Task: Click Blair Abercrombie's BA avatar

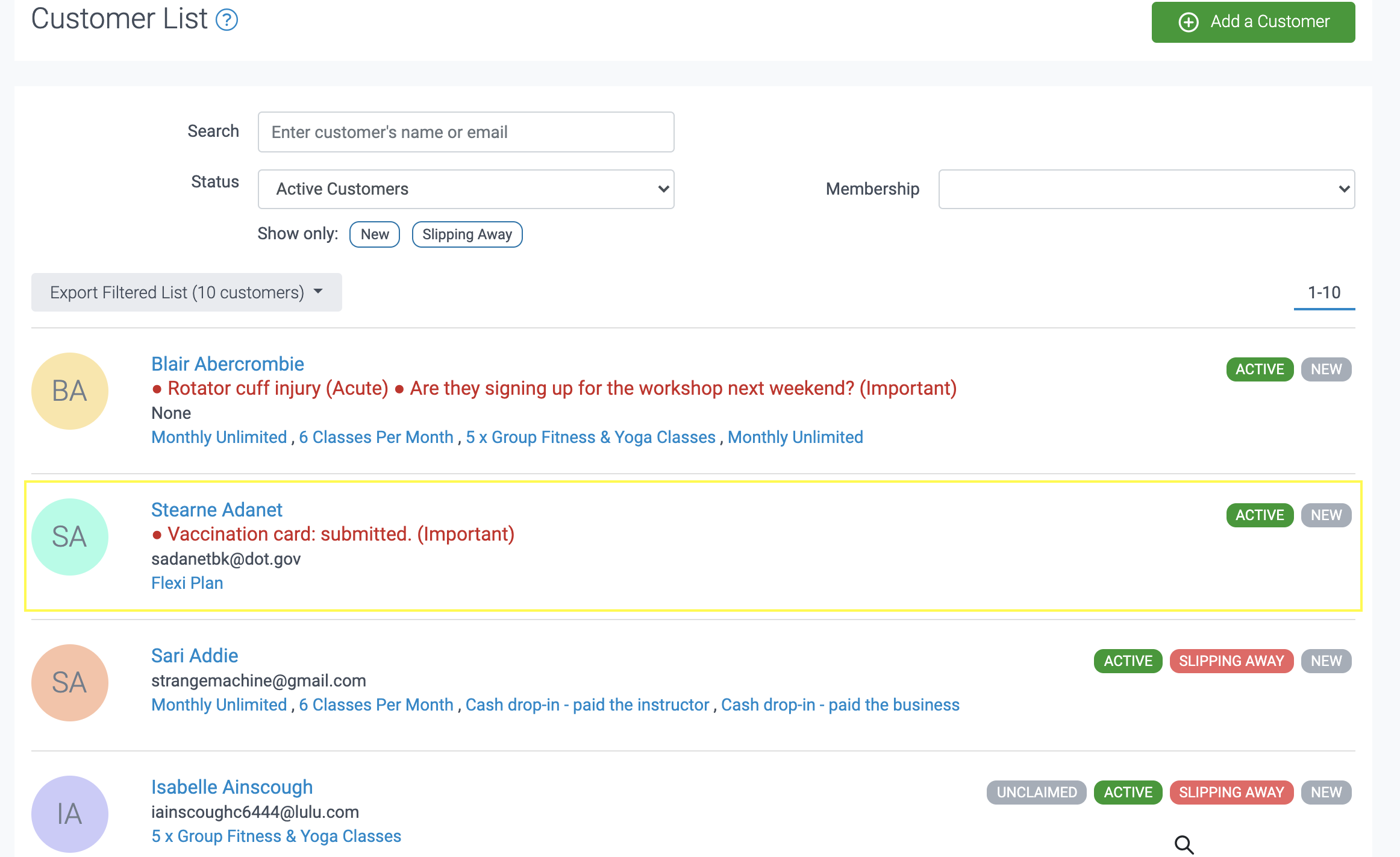Action: (x=70, y=391)
